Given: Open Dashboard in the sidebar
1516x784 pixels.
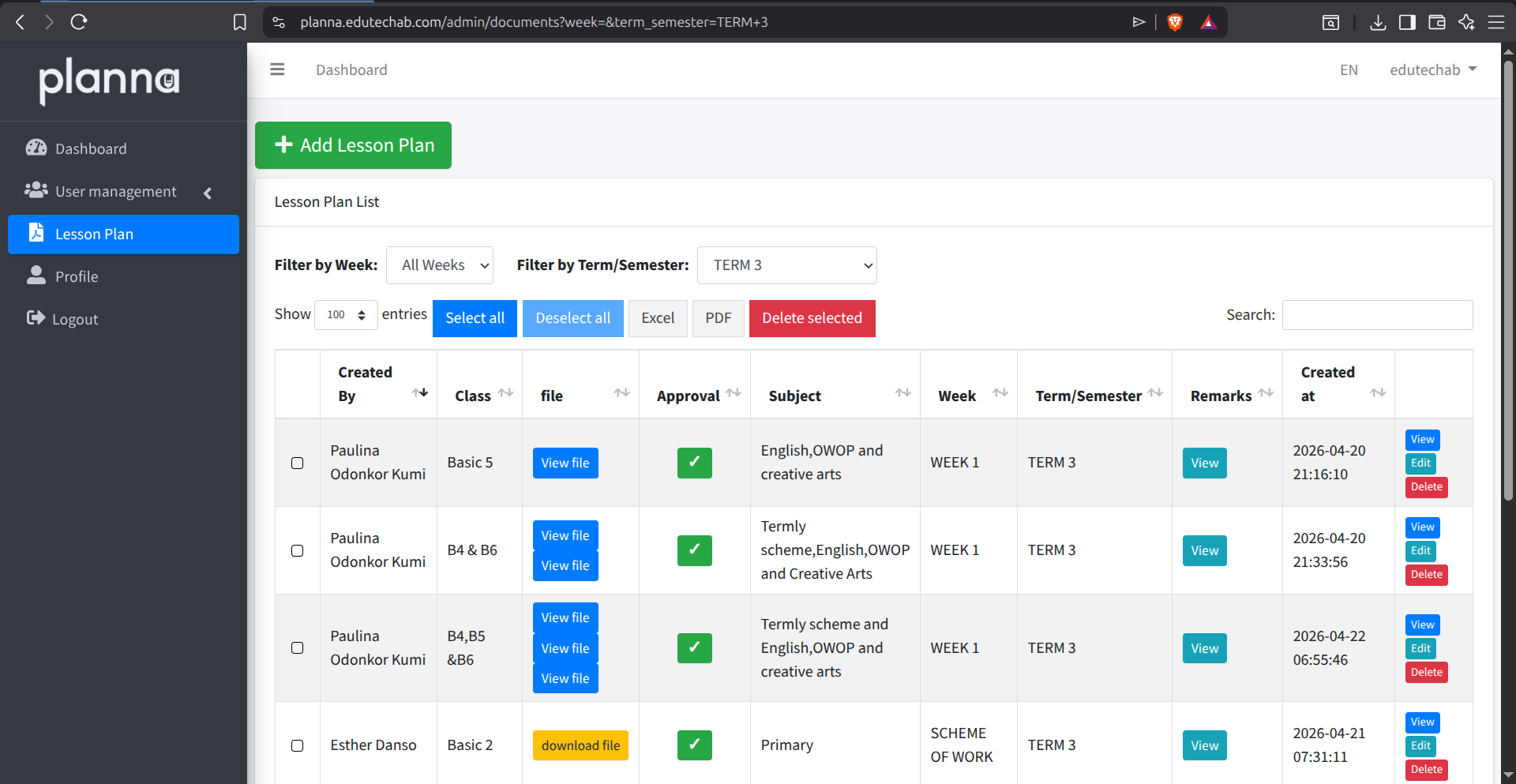Looking at the screenshot, I should click(123, 148).
